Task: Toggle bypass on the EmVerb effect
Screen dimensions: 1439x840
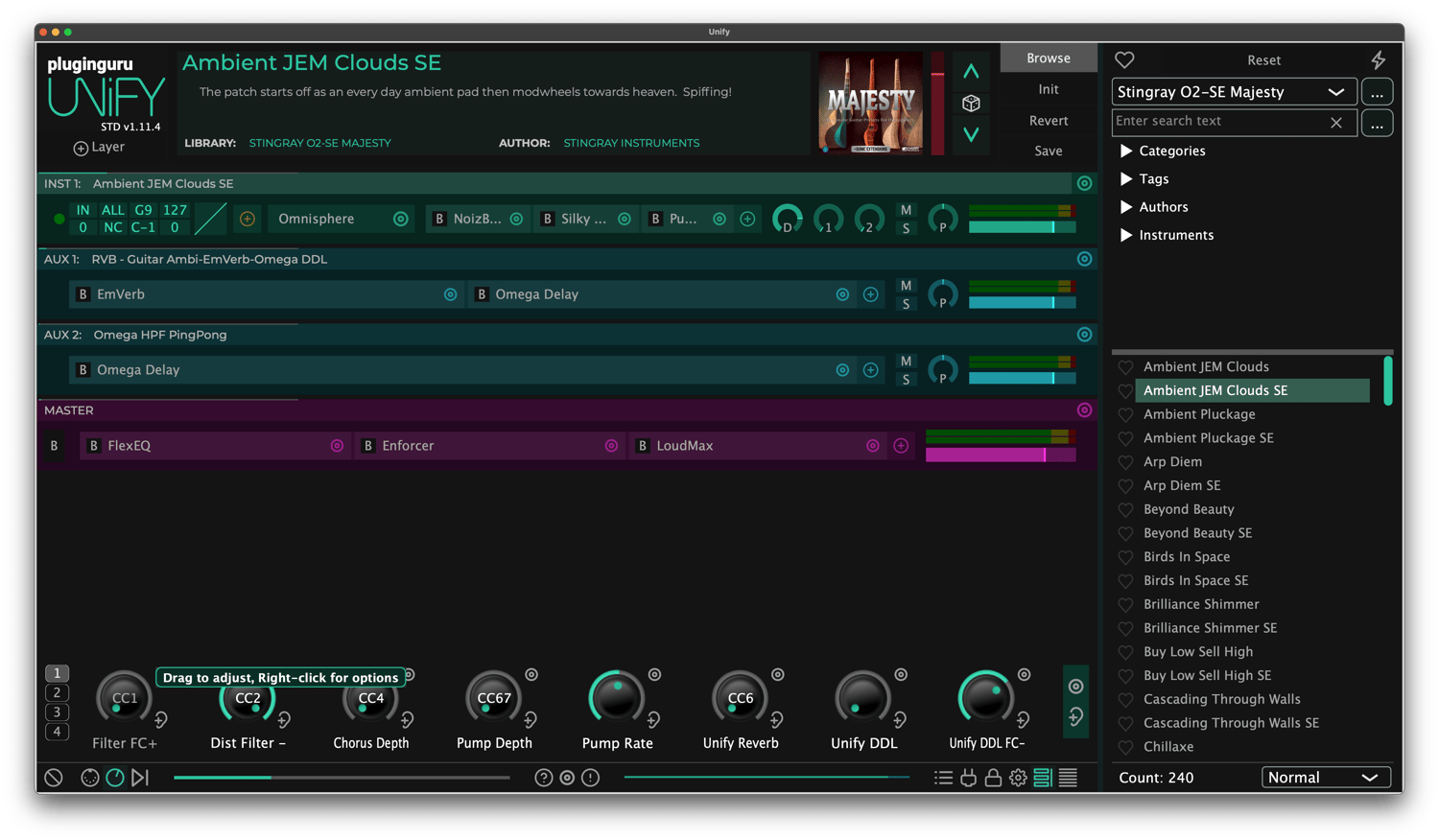Action: pyautogui.click(x=83, y=294)
